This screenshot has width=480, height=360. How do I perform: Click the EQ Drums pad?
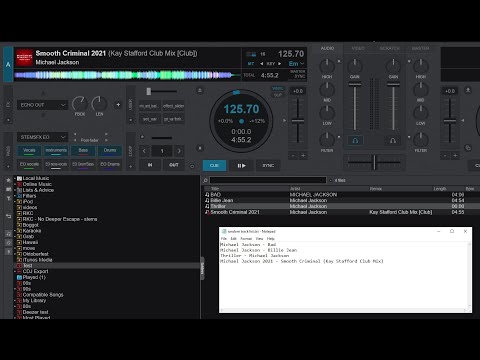tap(110, 164)
